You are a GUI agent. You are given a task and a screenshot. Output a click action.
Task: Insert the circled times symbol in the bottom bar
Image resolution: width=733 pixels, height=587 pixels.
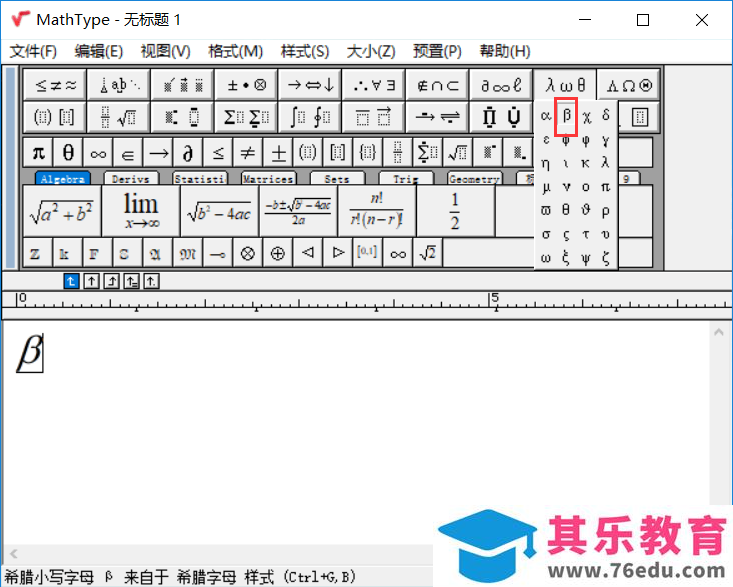247,253
